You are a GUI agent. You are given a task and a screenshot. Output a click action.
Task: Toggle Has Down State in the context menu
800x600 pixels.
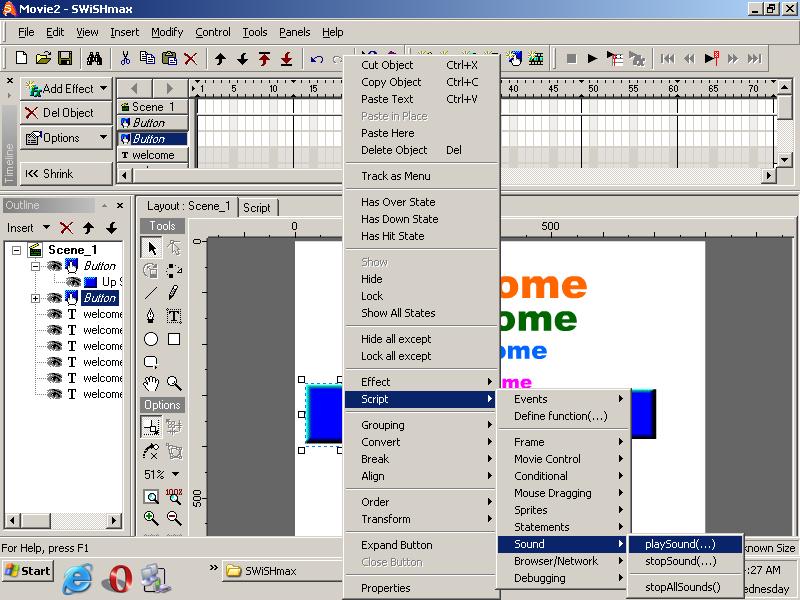(399, 219)
